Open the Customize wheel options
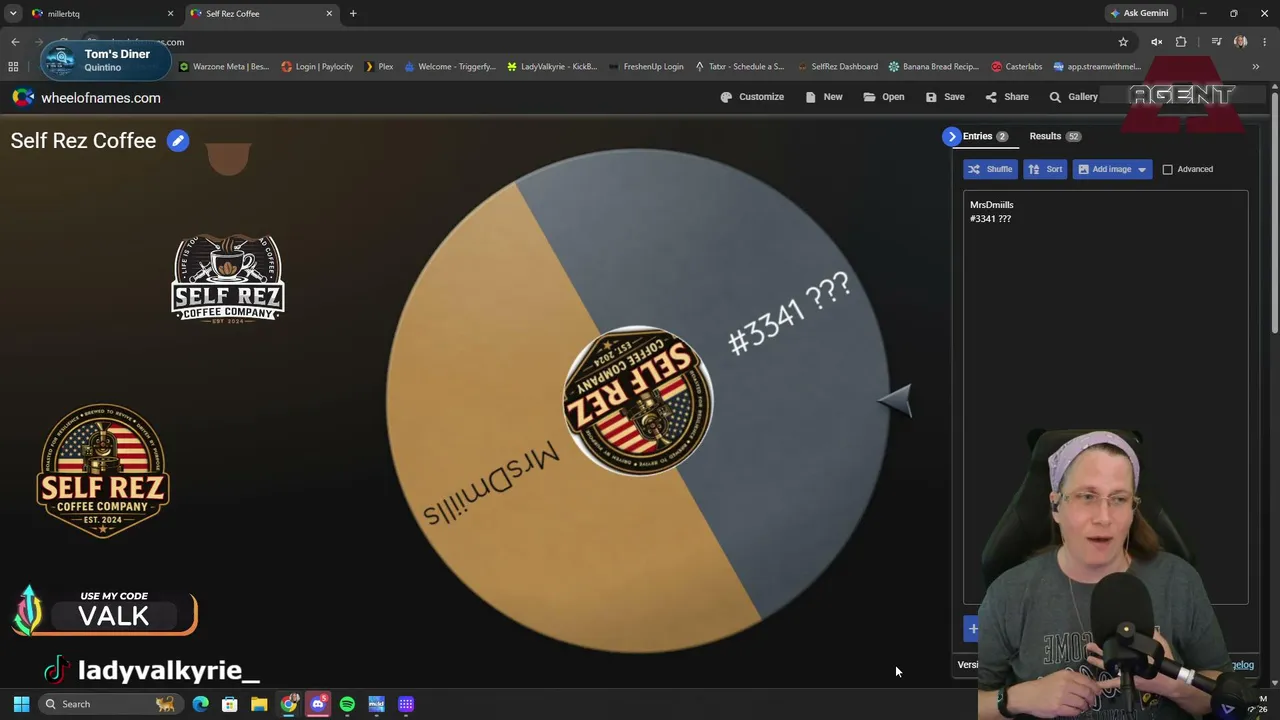 click(x=752, y=97)
